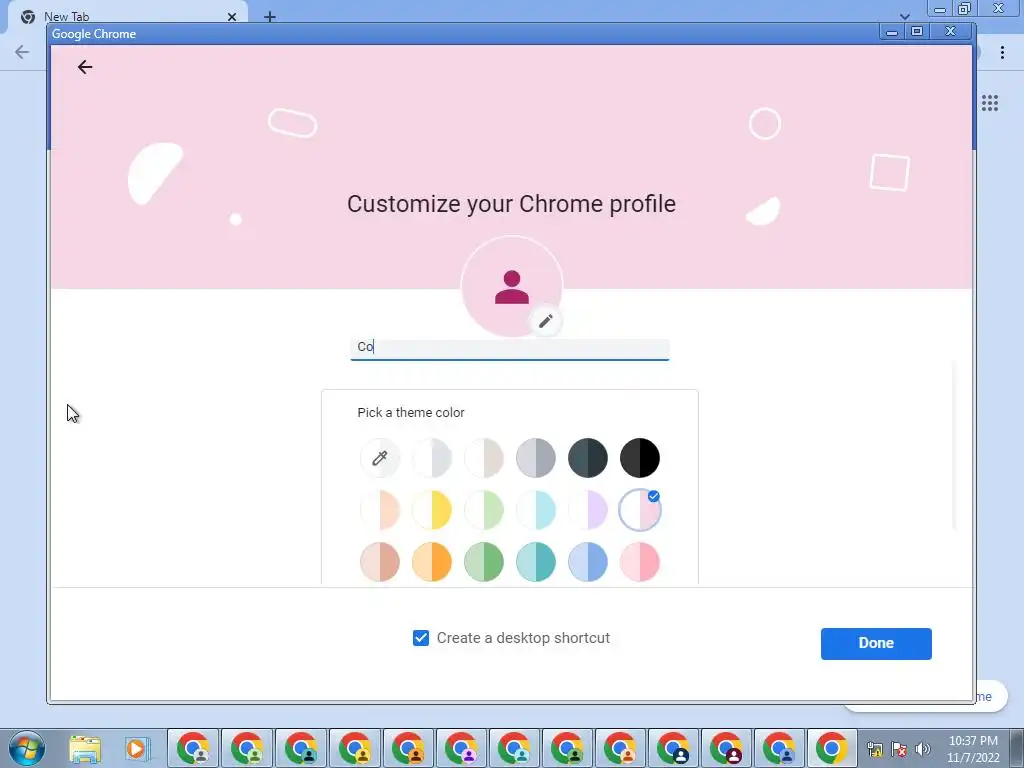Select the warm beige-white theme swatch
1024x768 pixels.
(483, 458)
